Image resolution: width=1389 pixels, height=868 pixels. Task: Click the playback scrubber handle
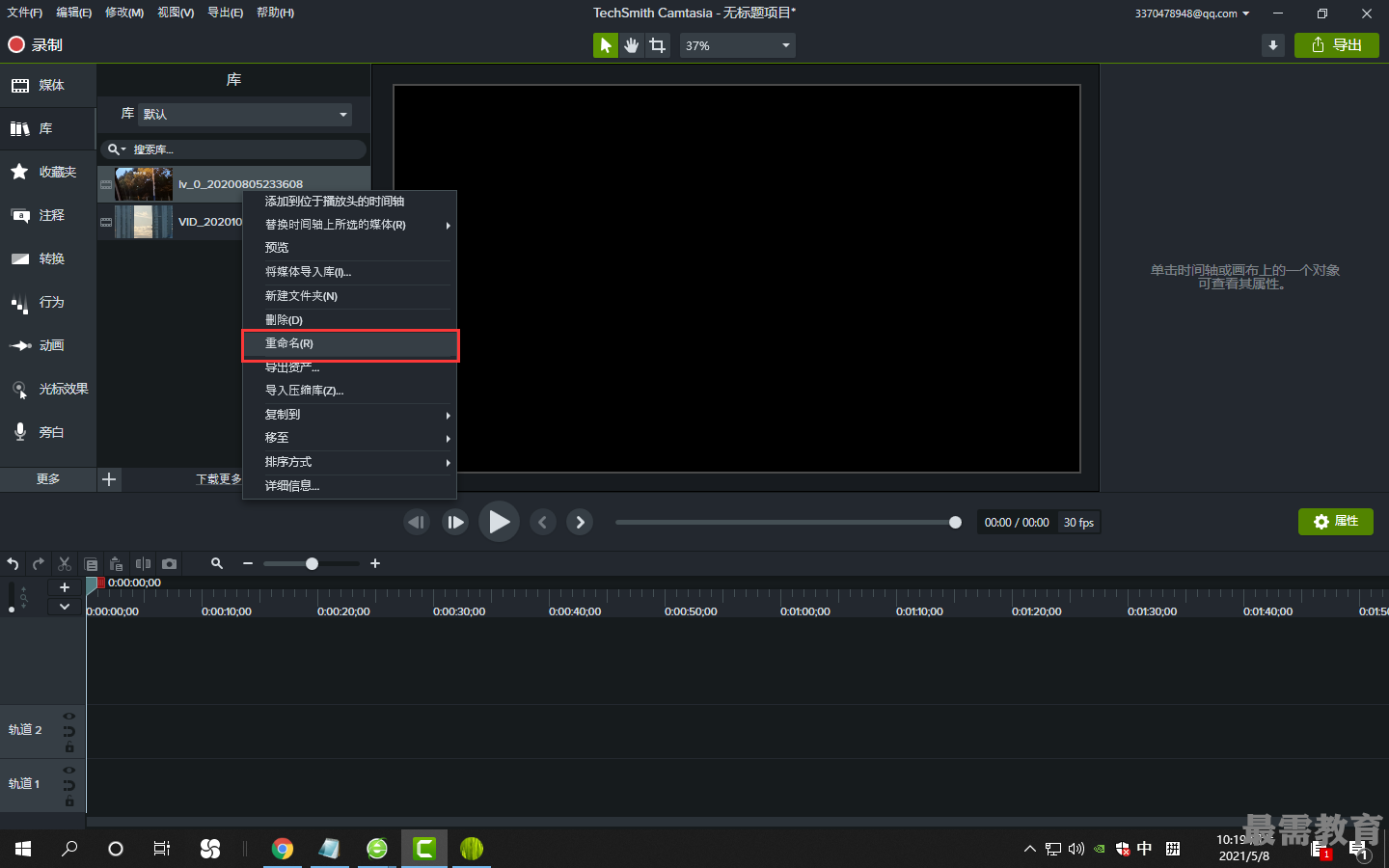[x=955, y=522]
